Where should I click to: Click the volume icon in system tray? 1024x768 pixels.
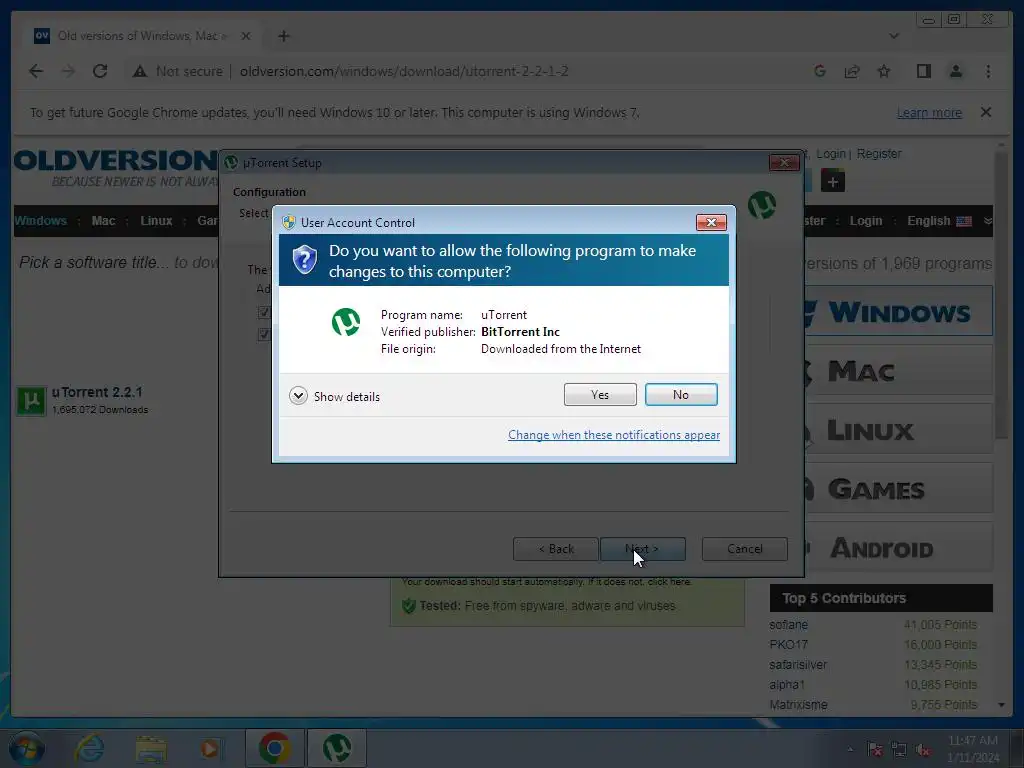point(923,749)
